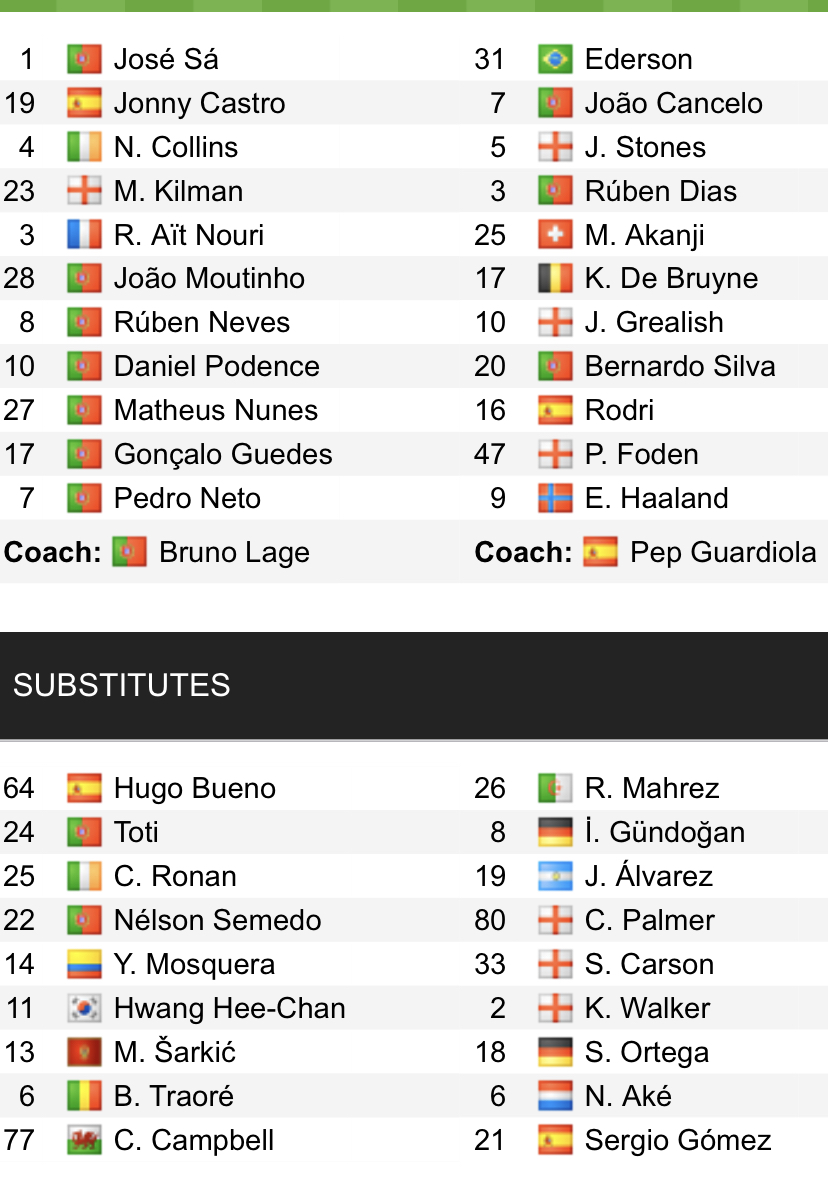Select coach Pep Guardiola's name
This screenshot has width=828, height=1183.
(722, 552)
